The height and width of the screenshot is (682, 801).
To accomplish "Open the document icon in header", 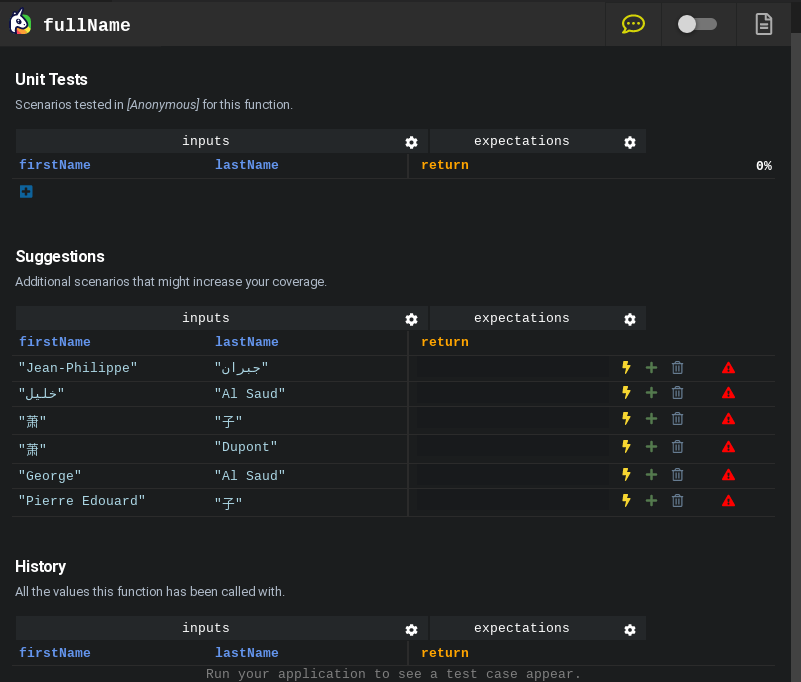I will click(763, 24).
